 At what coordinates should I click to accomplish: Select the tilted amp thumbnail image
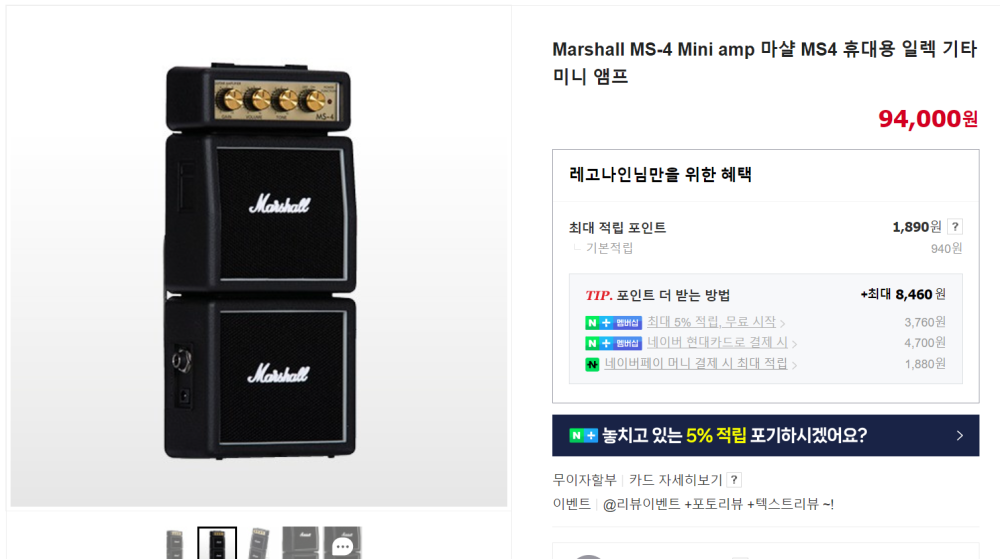point(259,543)
